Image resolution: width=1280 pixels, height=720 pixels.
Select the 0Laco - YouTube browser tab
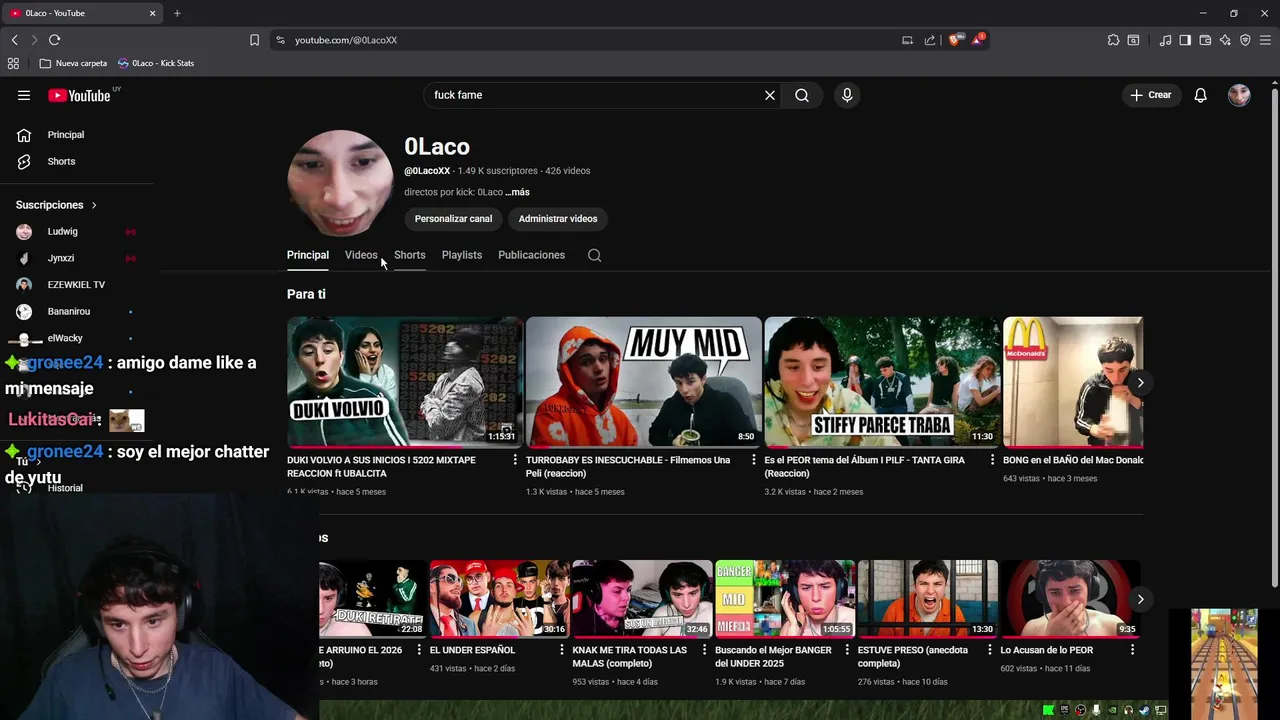tap(83, 13)
